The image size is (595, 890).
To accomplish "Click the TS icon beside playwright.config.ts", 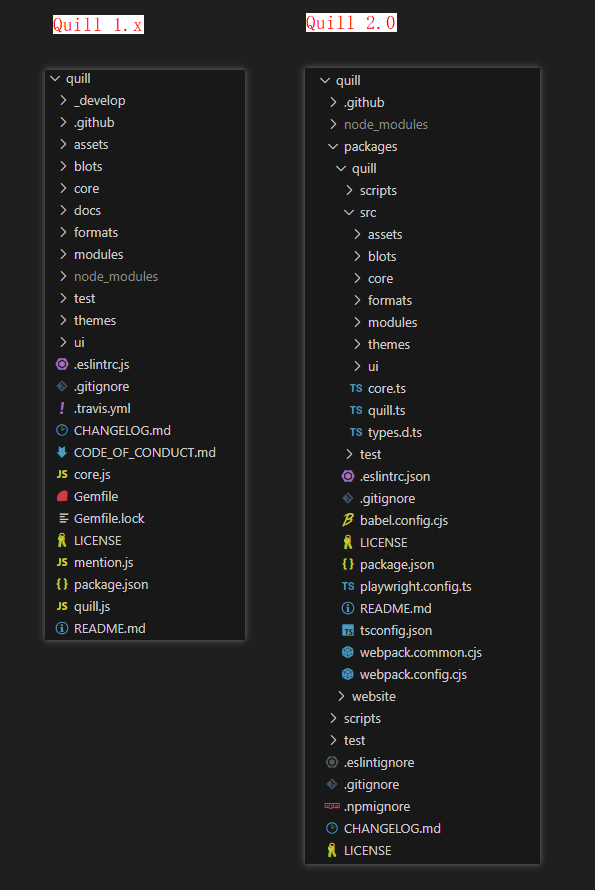I will pos(348,586).
